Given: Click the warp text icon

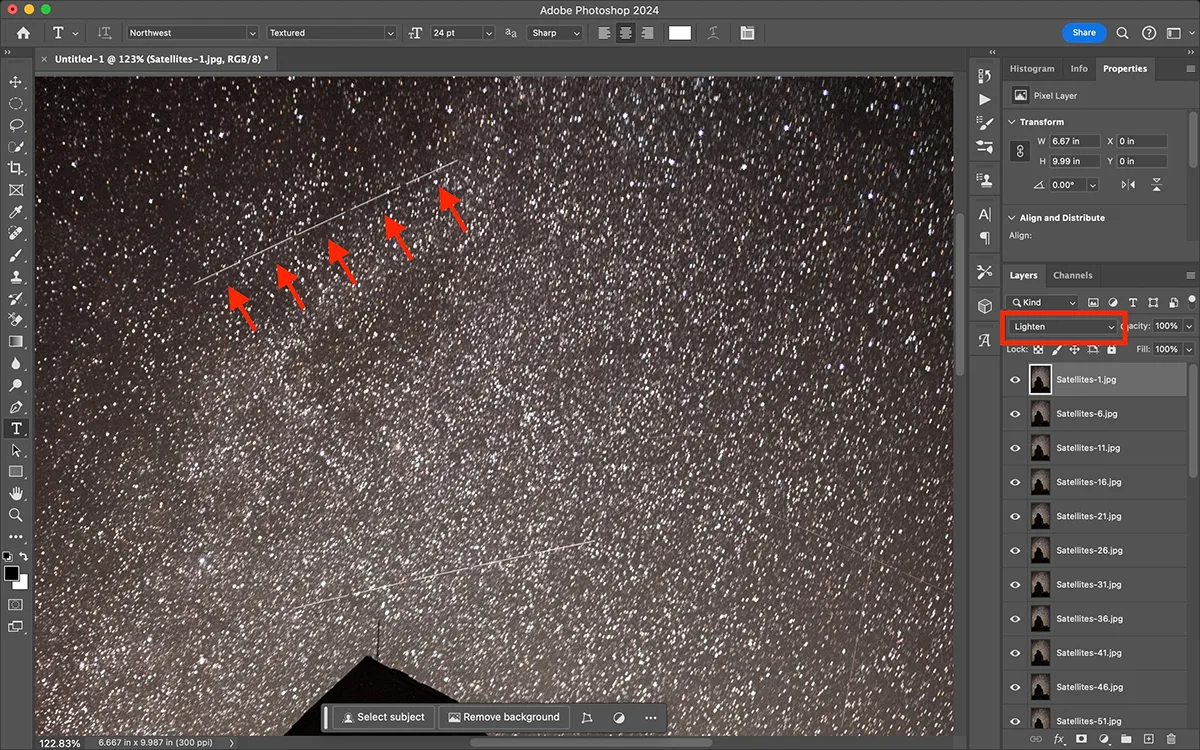Looking at the screenshot, I should pyautogui.click(x=713, y=33).
